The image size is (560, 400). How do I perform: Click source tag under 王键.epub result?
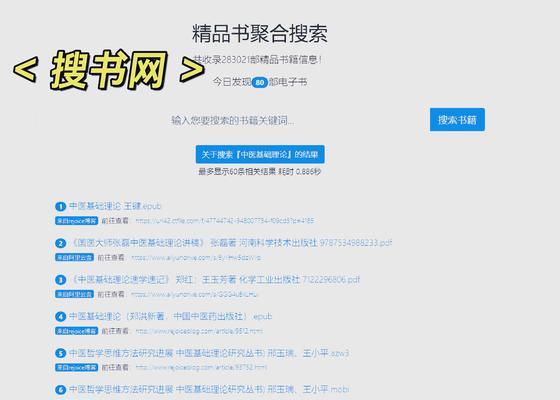[76, 221]
